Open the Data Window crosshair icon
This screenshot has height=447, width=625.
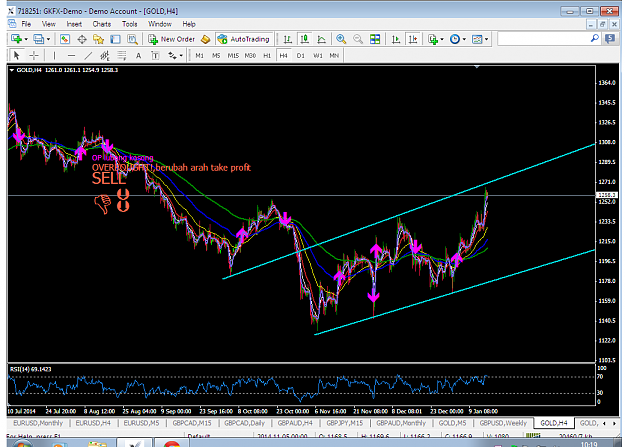pos(82,39)
